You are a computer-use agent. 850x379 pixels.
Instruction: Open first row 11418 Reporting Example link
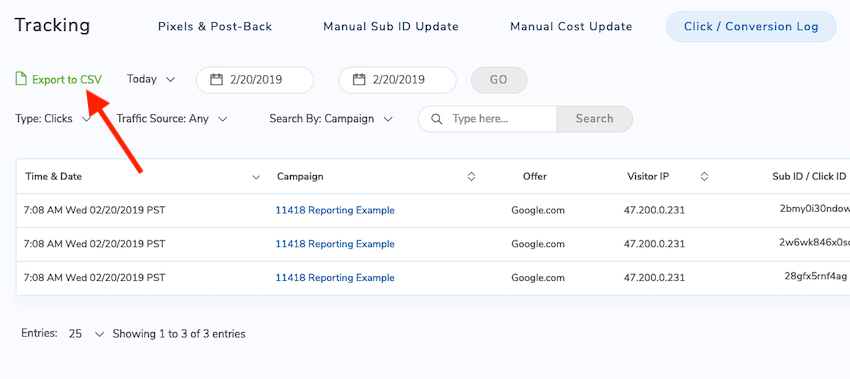(x=335, y=210)
